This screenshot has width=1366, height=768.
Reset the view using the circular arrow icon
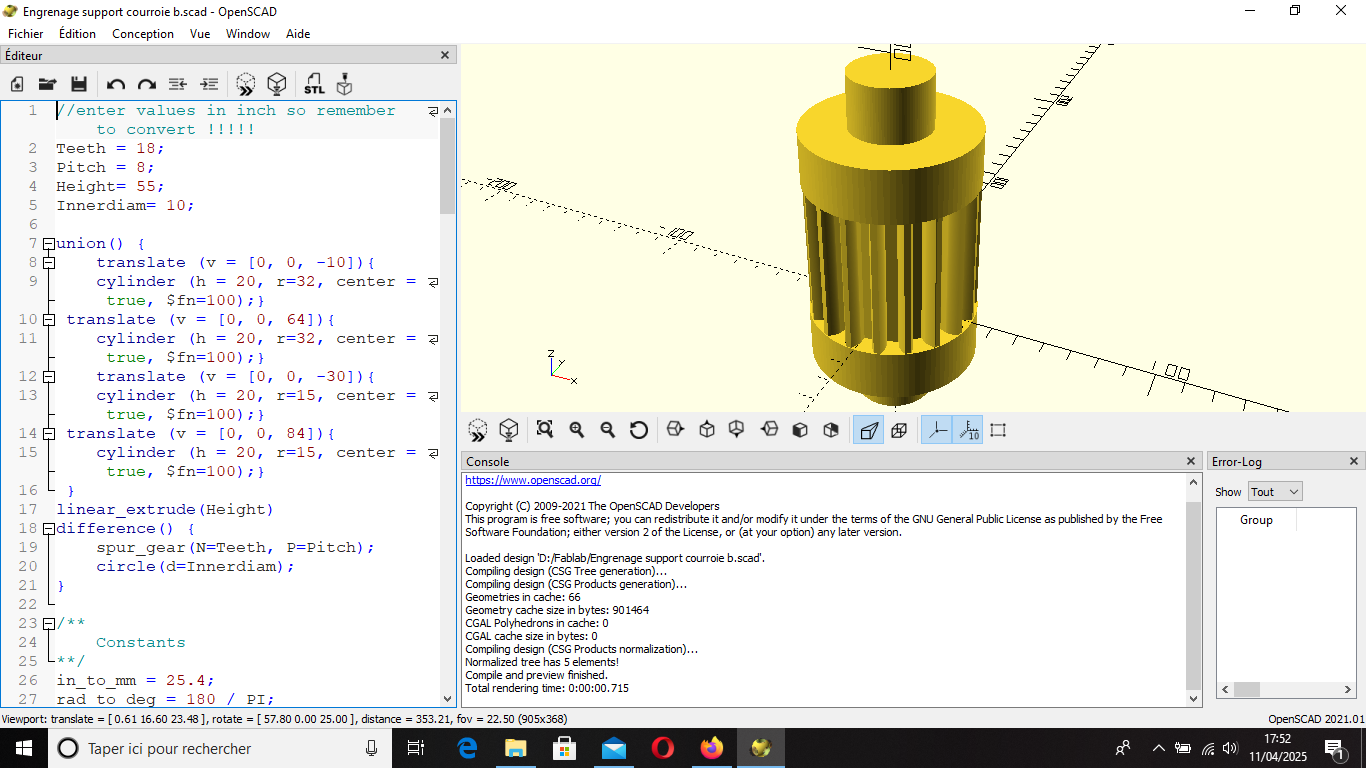point(639,430)
